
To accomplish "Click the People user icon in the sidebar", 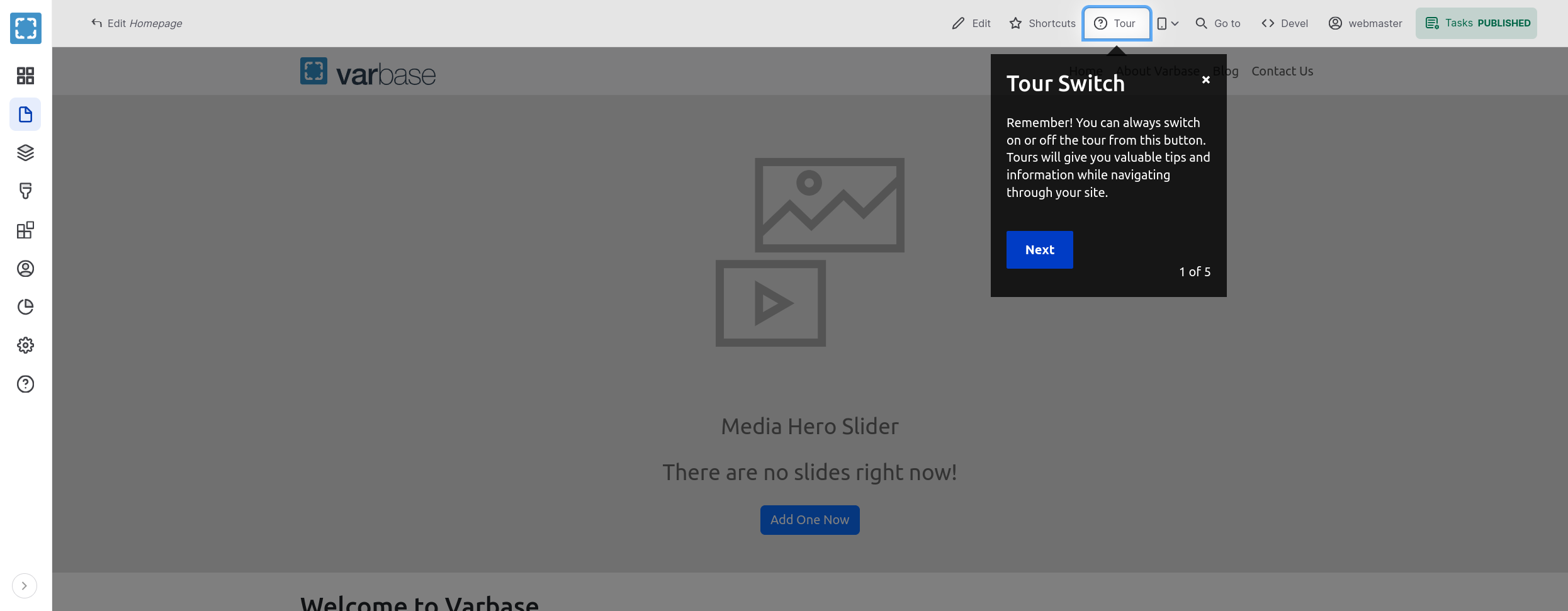I will coord(25,269).
